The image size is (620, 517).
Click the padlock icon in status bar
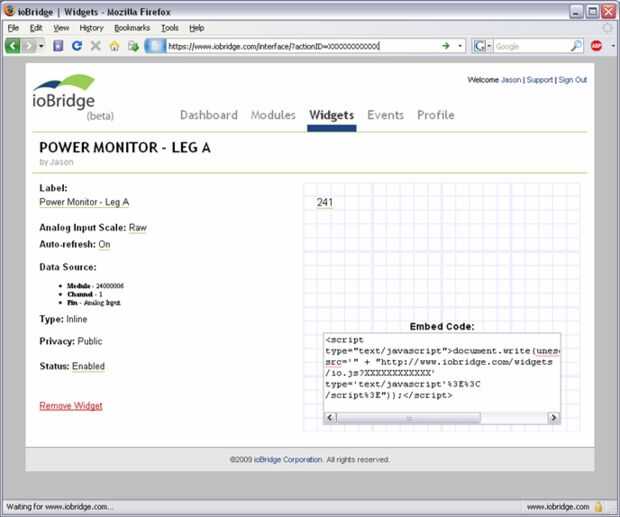coord(599,507)
